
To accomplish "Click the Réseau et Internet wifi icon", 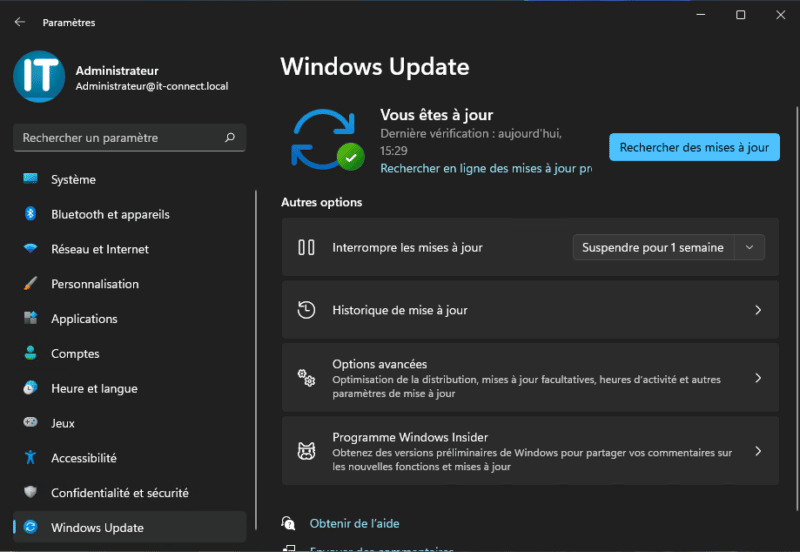I will (30, 249).
